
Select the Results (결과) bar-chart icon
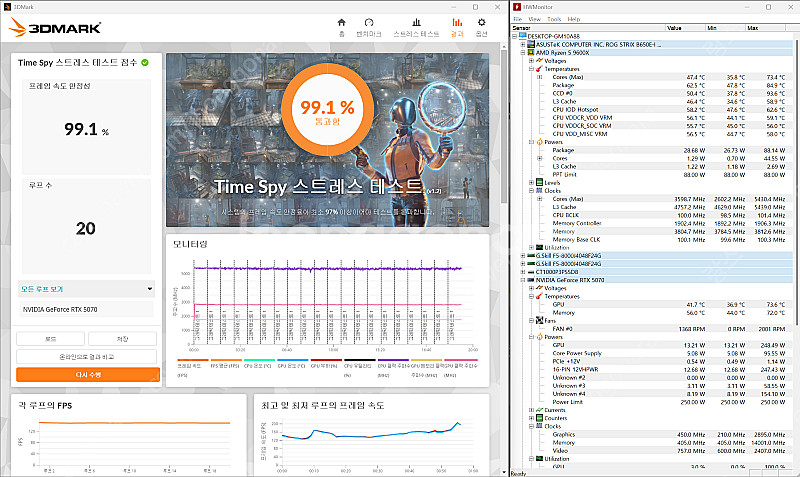click(x=457, y=22)
